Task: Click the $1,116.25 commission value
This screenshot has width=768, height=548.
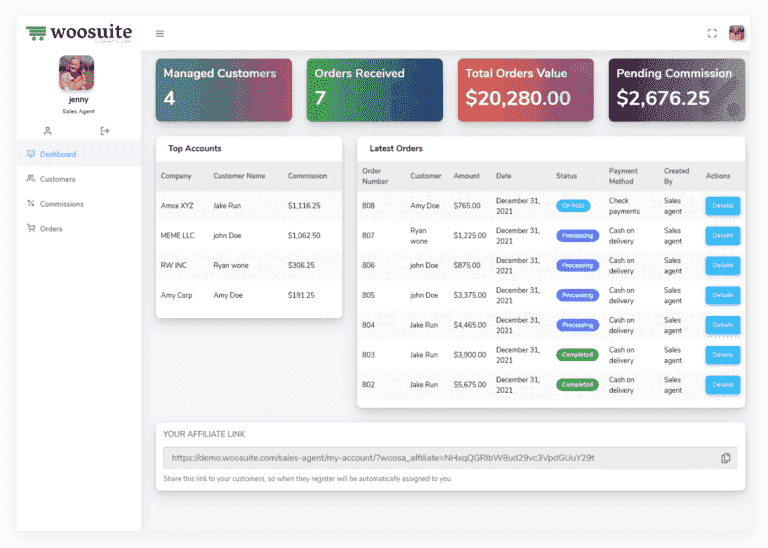Action: pyautogui.click(x=304, y=206)
